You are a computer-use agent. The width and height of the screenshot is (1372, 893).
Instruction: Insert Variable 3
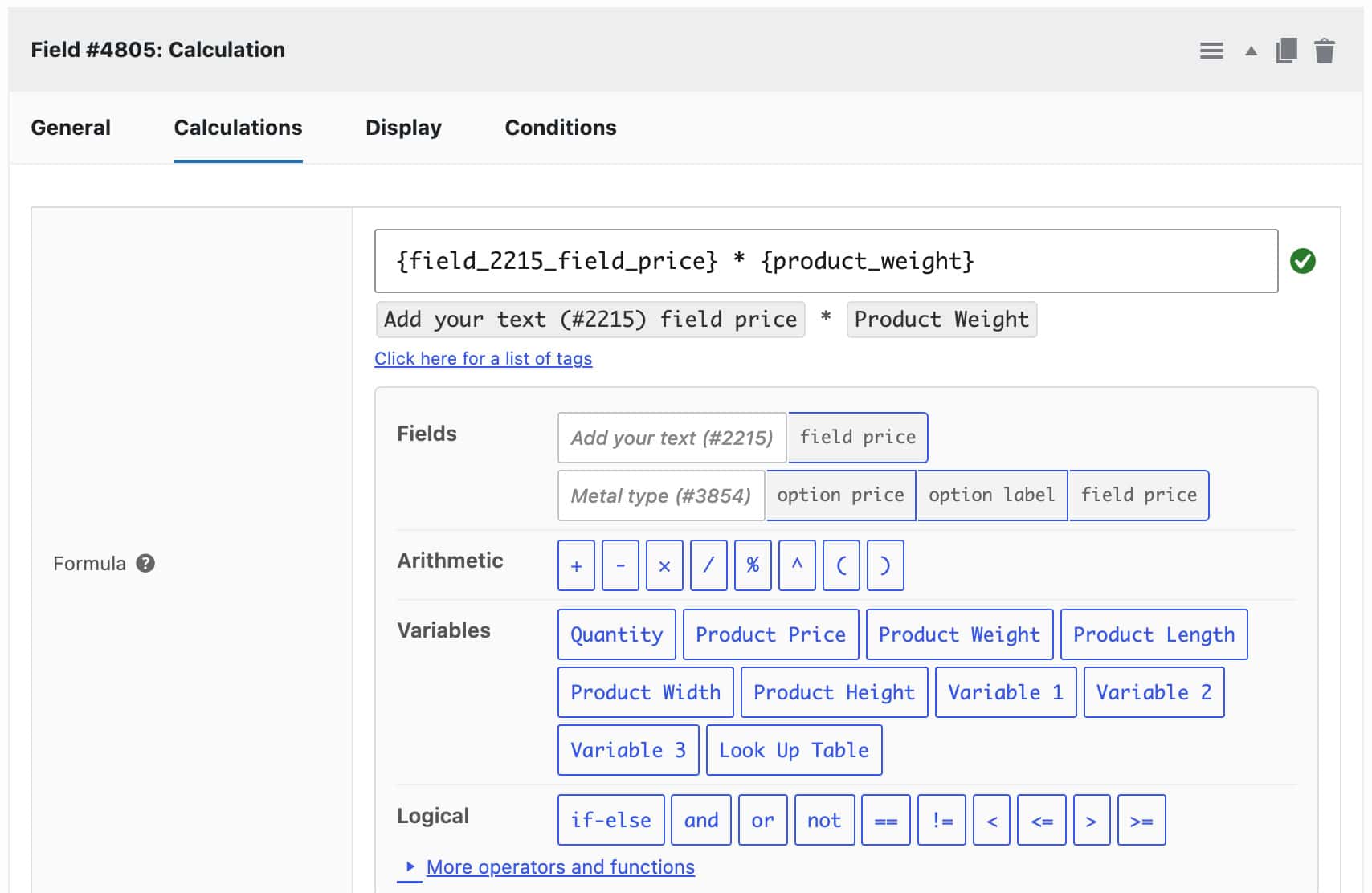(628, 750)
